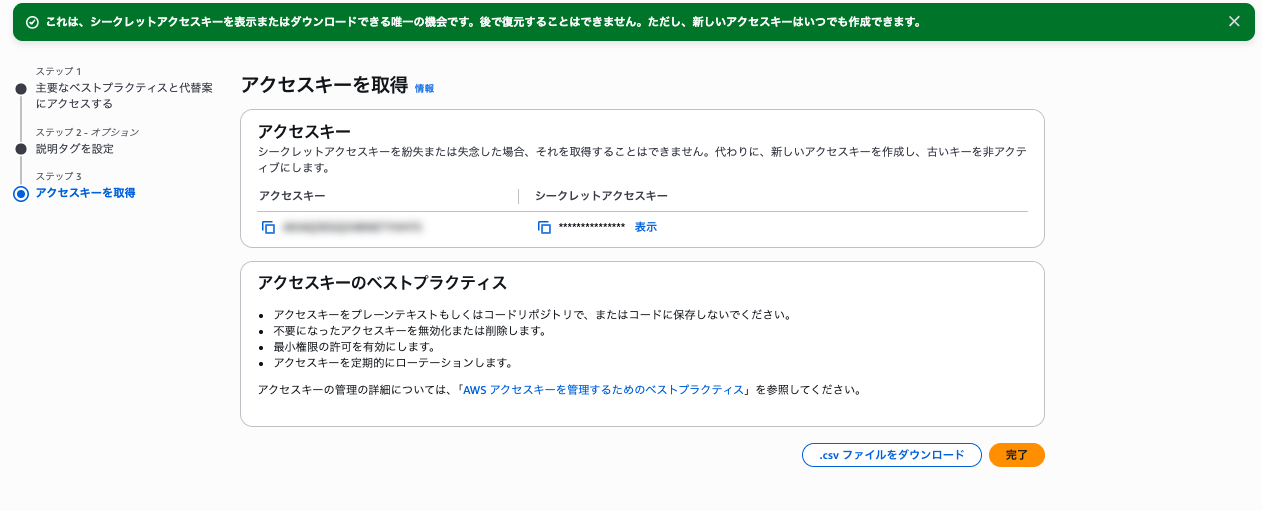Click the bullet アクセスキーを定期的にローテーションします
The image size is (1262, 511).
click(x=393, y=362)
